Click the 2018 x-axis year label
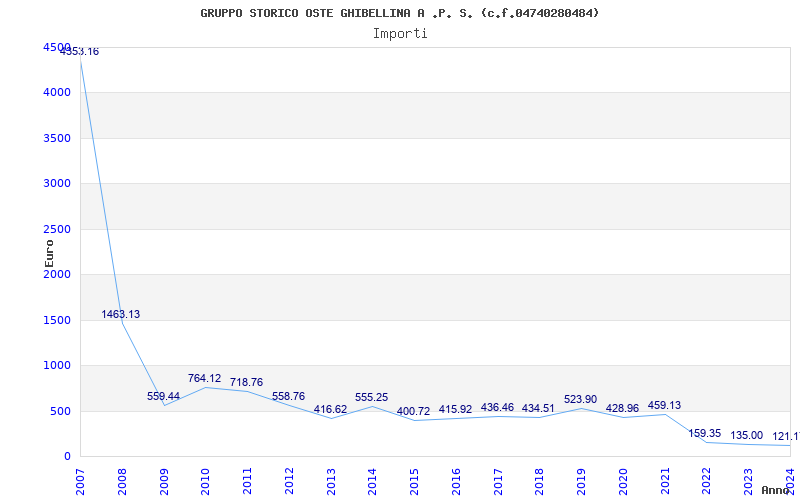Screen dimensions: 800x500 point(540,481)
